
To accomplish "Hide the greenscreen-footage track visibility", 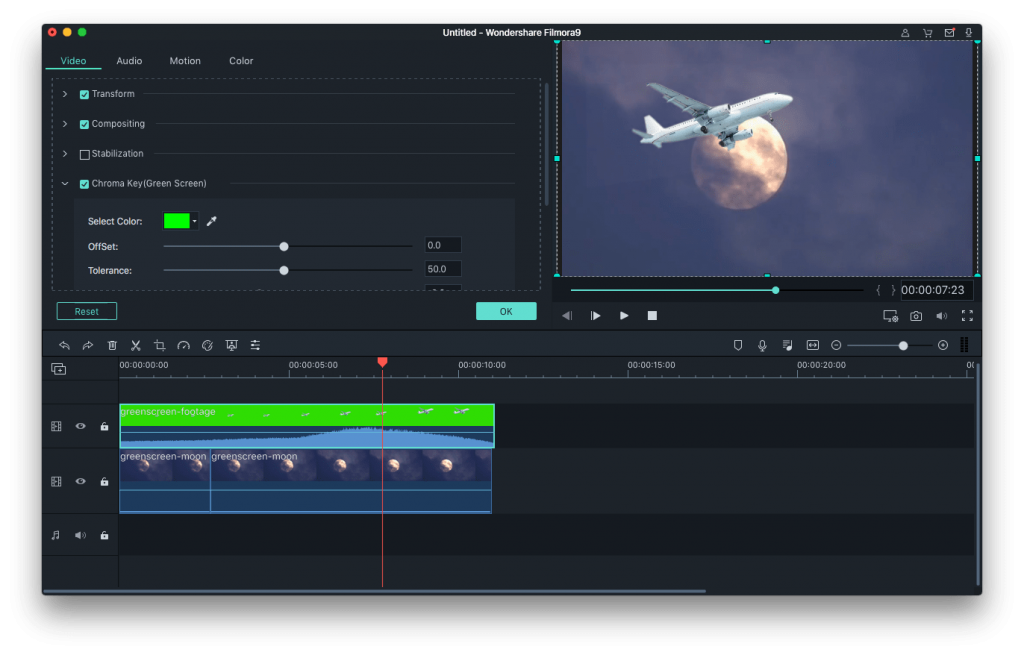I will click(80, 425).
